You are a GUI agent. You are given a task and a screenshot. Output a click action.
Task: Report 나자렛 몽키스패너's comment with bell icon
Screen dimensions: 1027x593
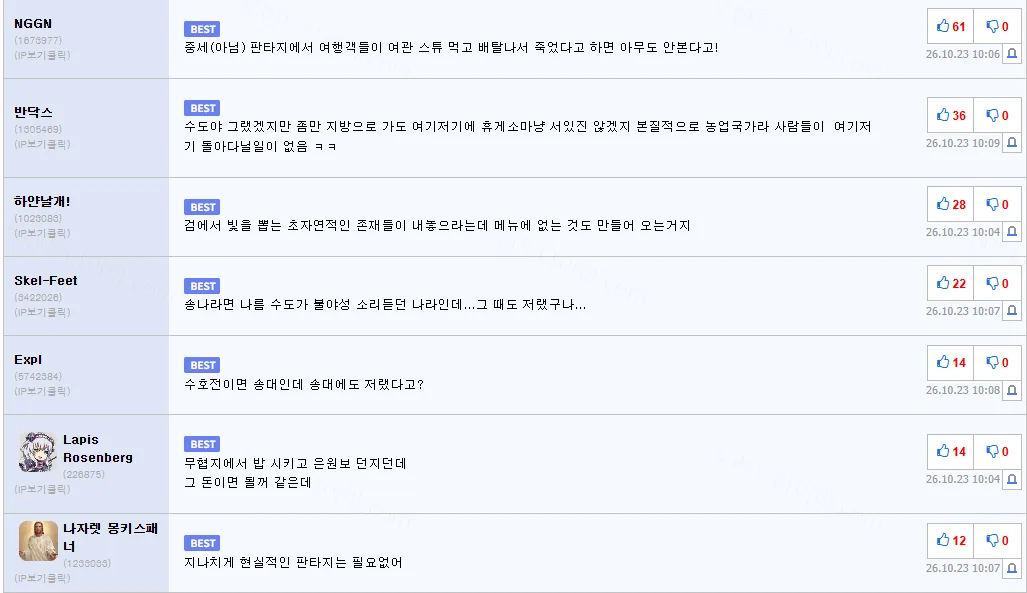(1012, 567)
